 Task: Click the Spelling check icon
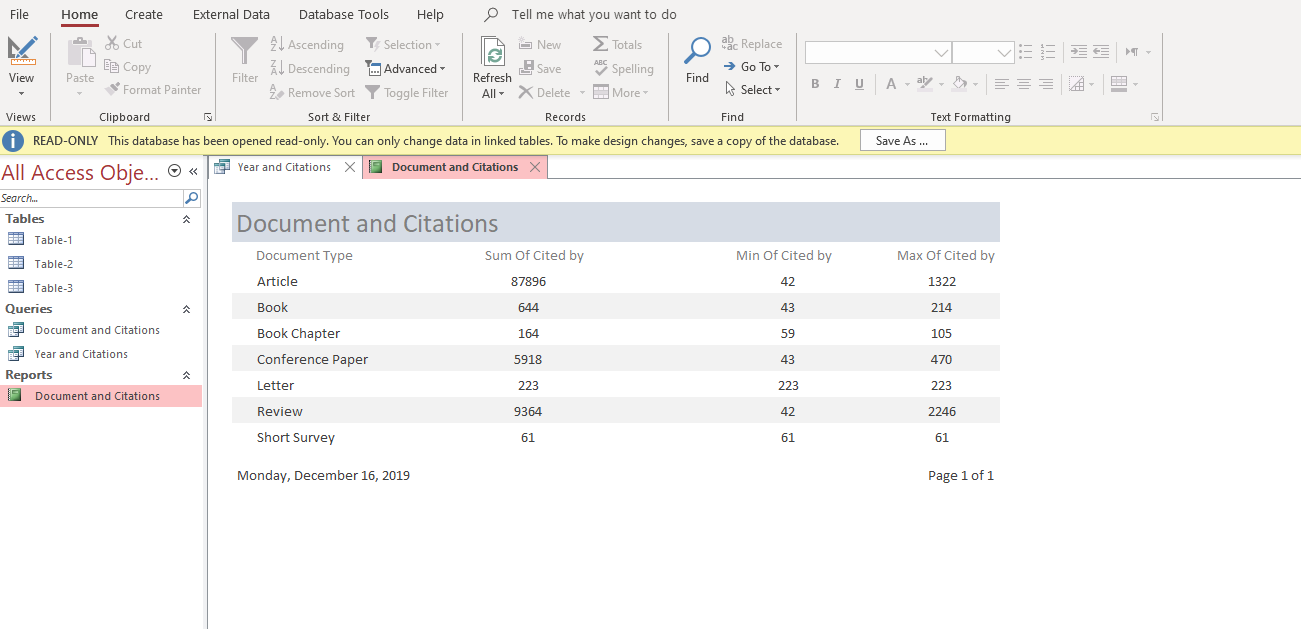[x=601, y=68]
